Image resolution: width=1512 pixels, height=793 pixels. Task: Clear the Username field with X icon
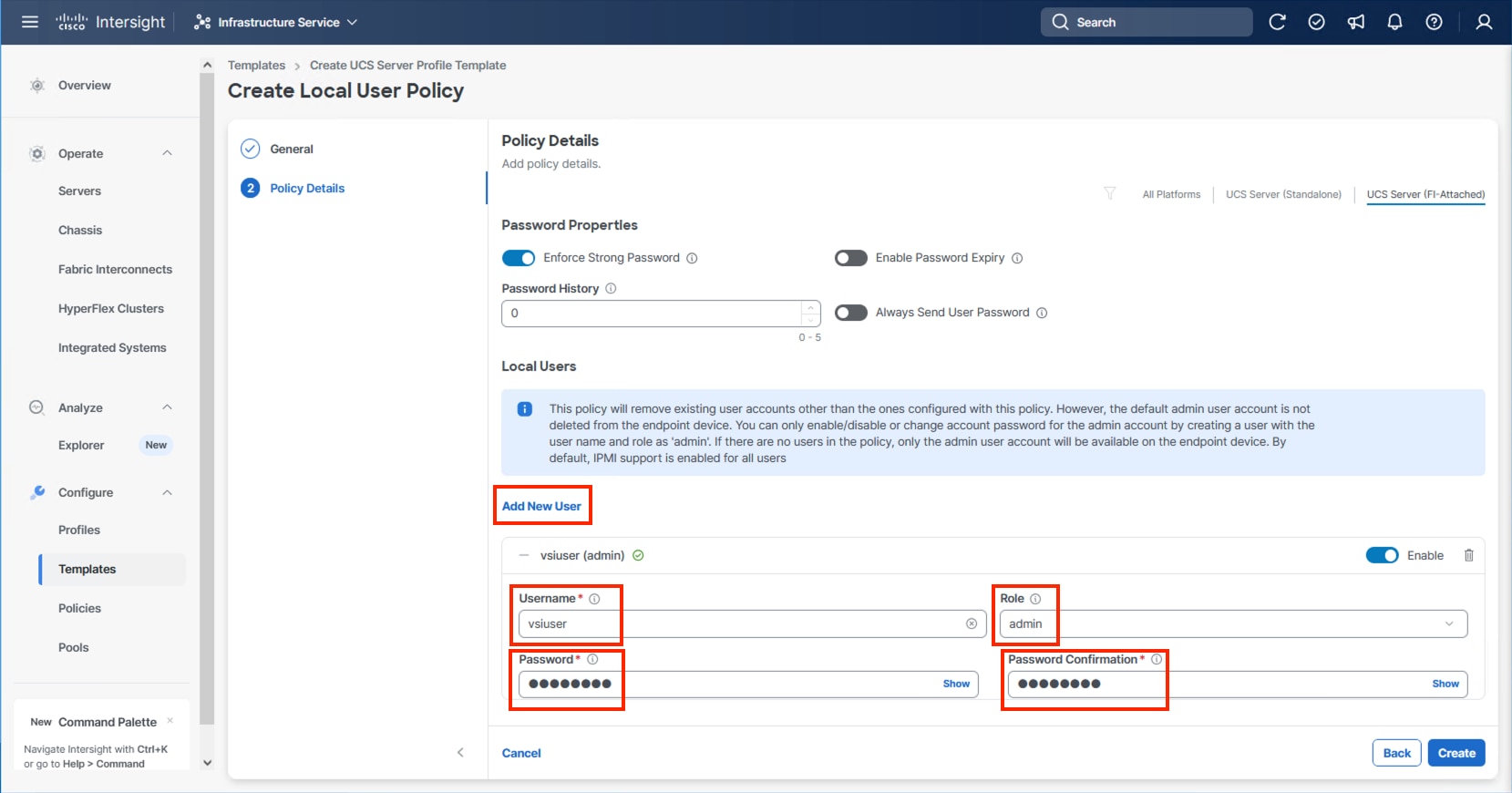pos(972,623)
